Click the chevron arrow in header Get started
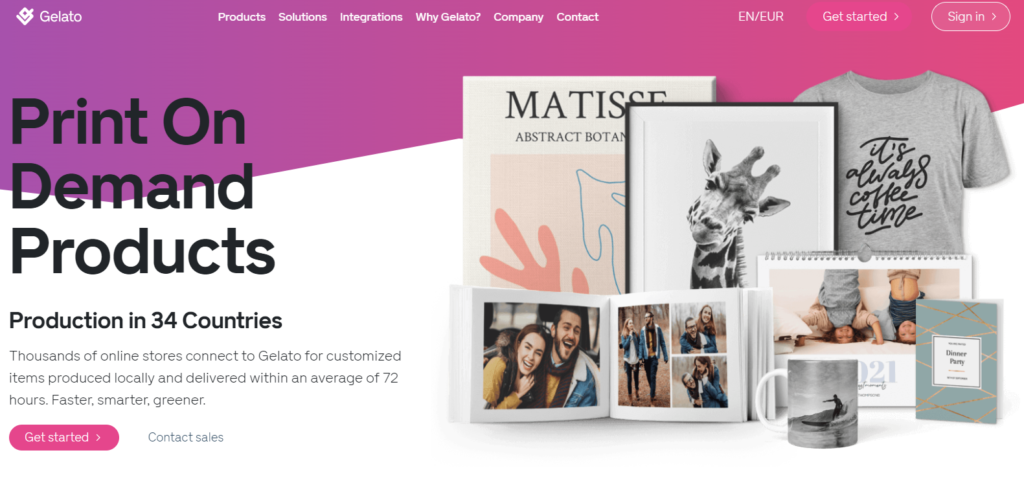The height and width of the screenshot is (490, 1024). [x=896, y=17]
